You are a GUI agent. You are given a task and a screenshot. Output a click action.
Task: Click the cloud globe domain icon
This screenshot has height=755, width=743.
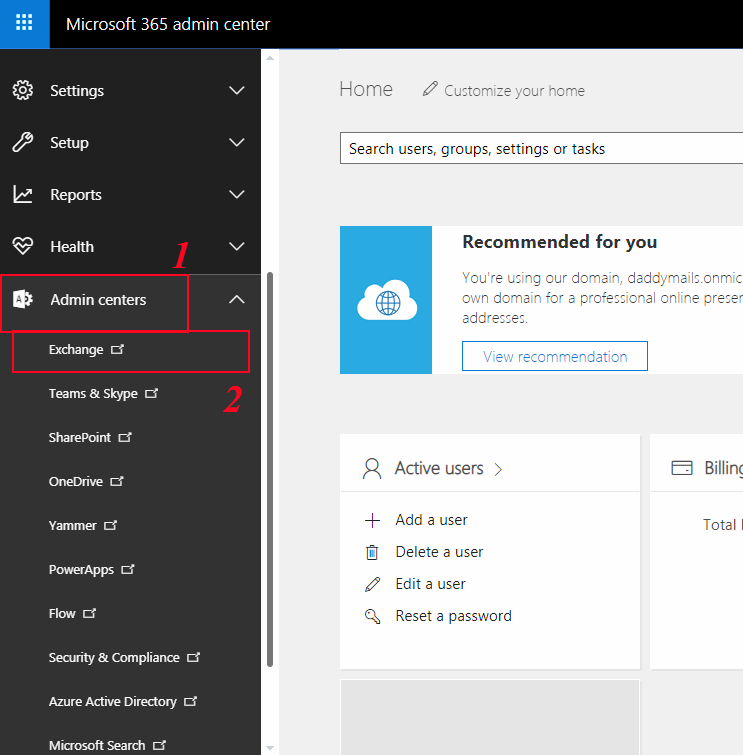(x=387, y=300)
